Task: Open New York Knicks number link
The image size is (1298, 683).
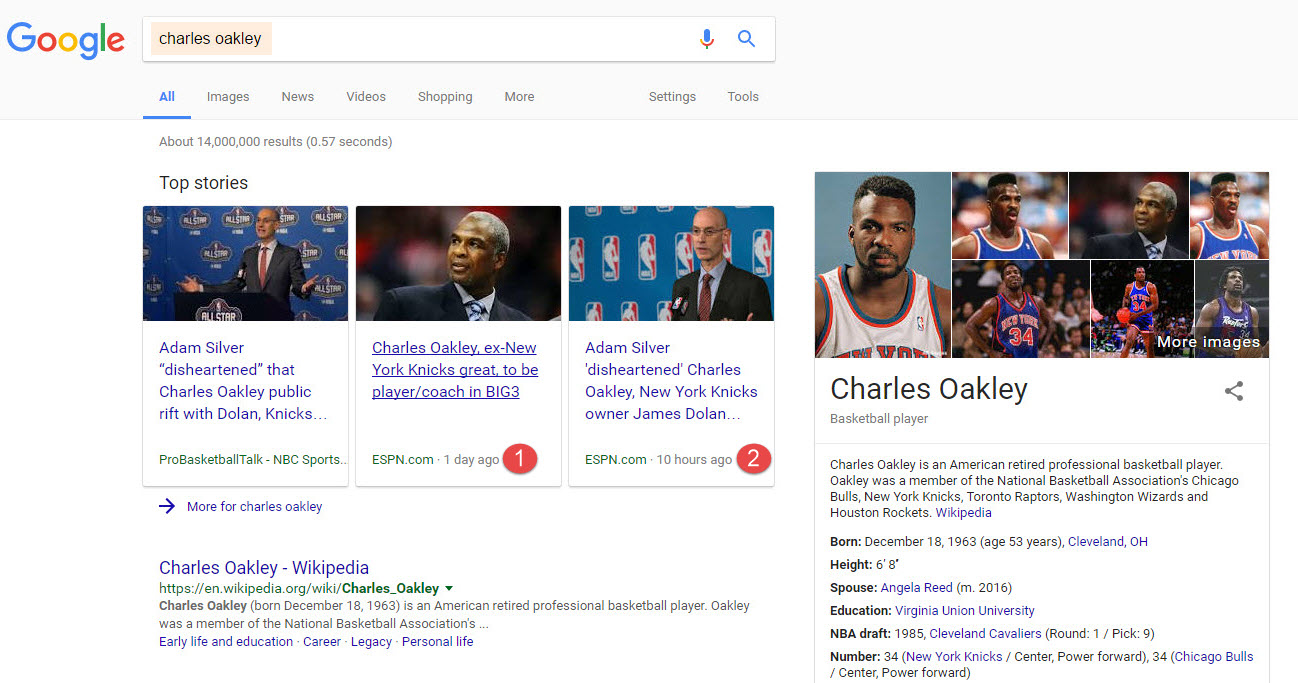Action: (954, 657)
